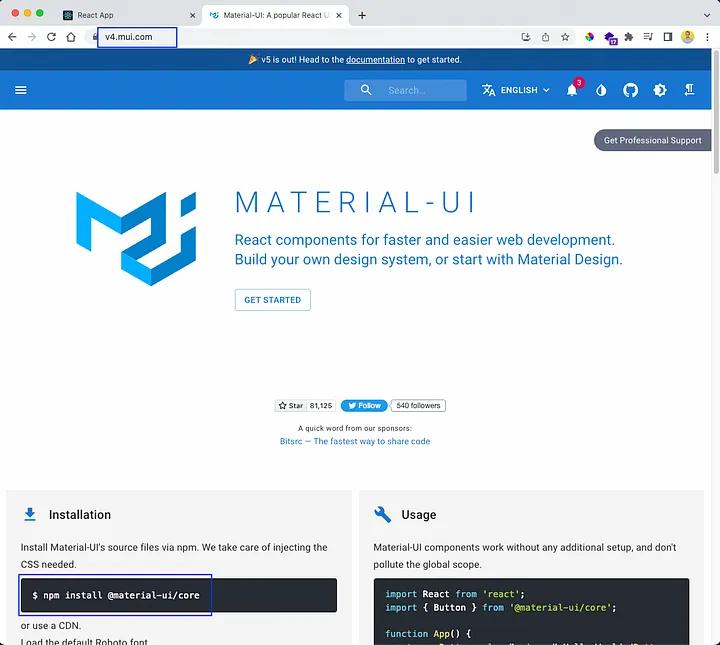Click the Installation heading
This screenshot has height=645, width=720.
(x=80, y=515)
